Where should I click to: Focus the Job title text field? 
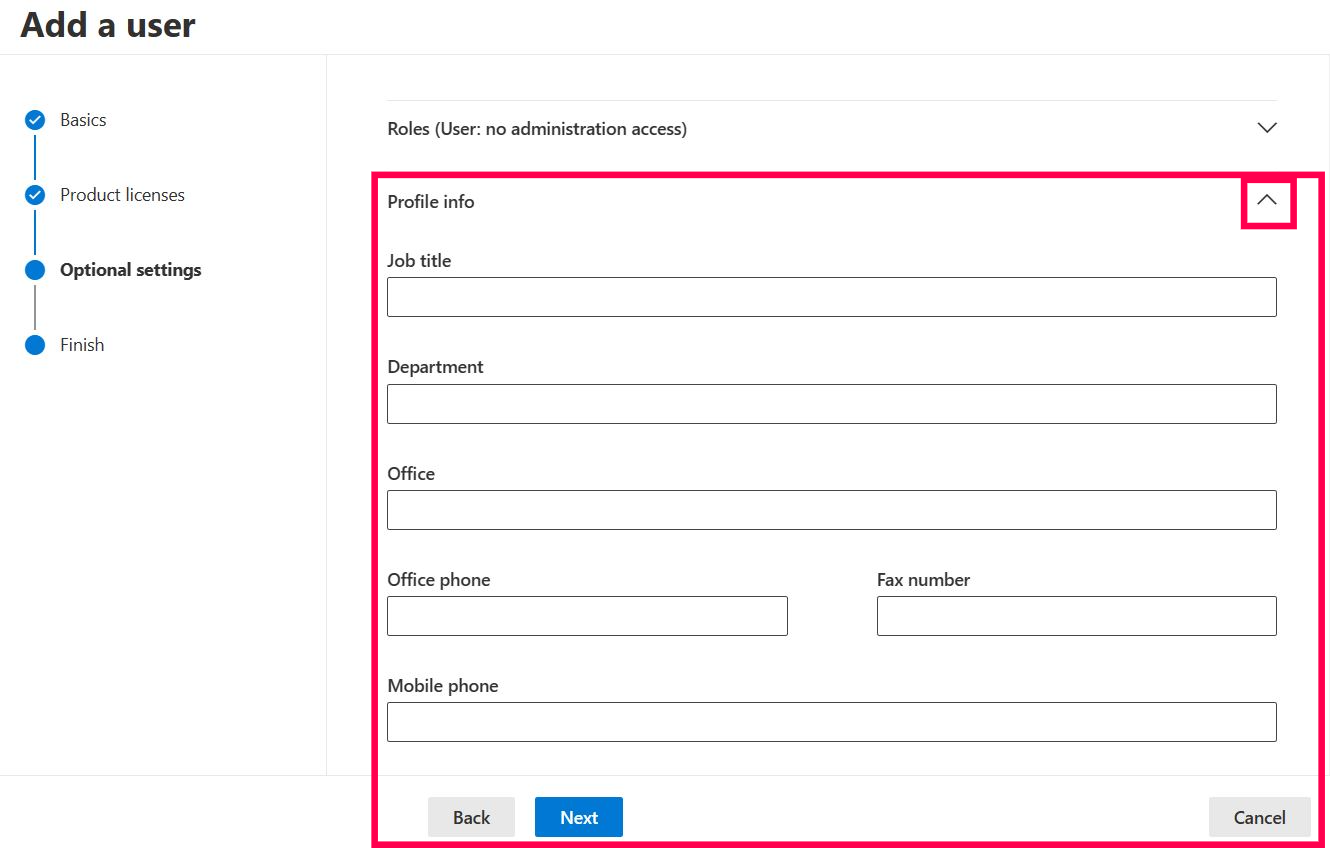point(831,297)
